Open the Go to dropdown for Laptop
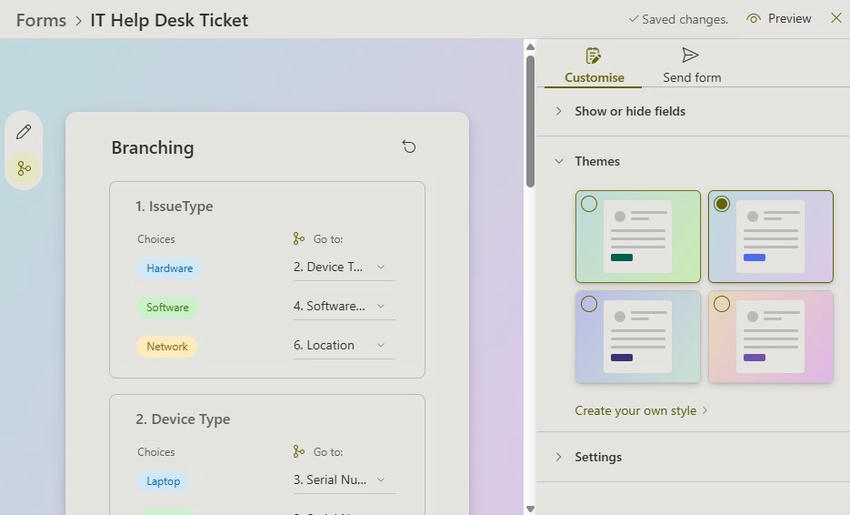 [344, 480]
